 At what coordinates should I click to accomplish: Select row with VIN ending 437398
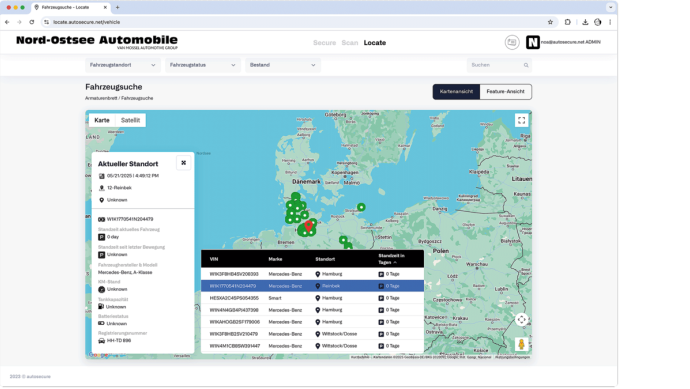click(x=312, y=310)
